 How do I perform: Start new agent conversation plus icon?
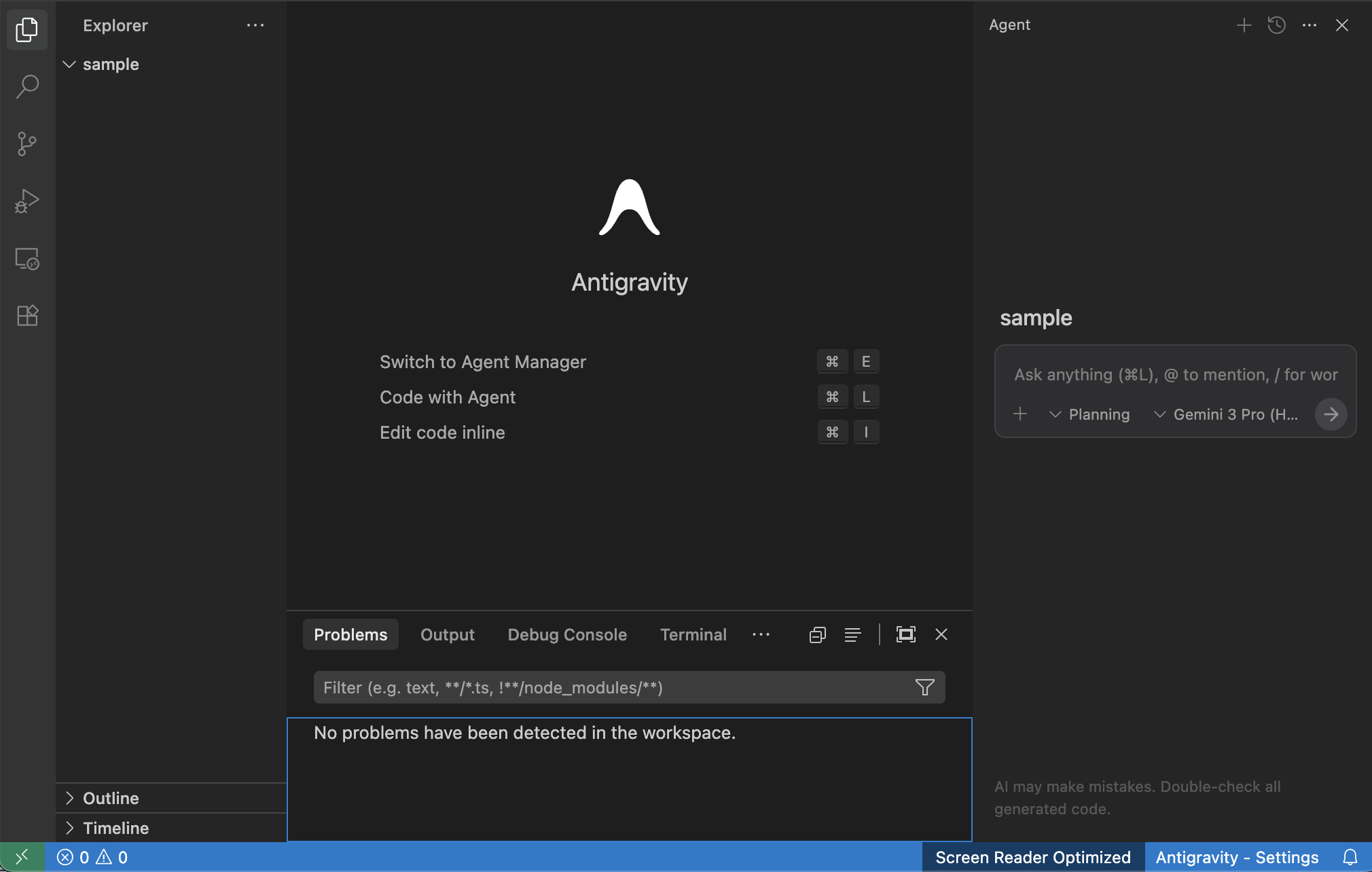click(1244, 25)
